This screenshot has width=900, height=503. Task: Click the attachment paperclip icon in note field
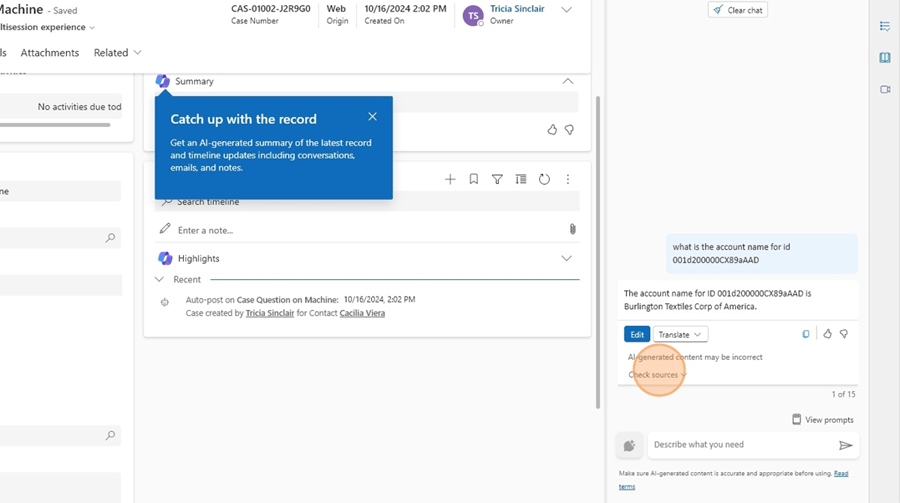(x=572, y=229)
